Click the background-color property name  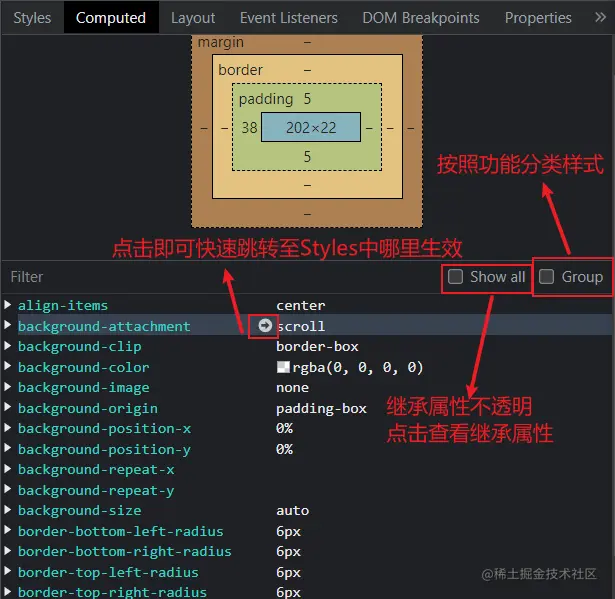tap(84, 367)
